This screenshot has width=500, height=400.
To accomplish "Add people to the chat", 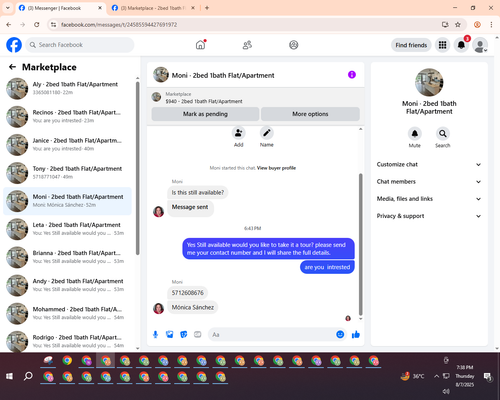I will tap(239, 133).
